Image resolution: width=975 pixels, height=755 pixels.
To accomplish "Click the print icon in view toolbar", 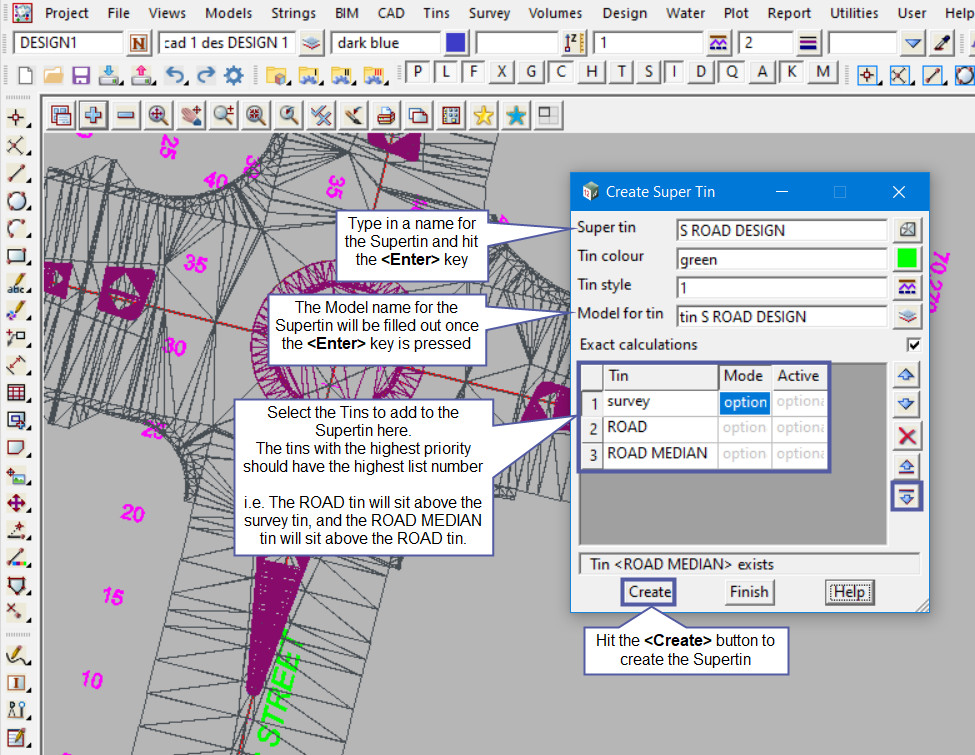I will coord(385,115).
